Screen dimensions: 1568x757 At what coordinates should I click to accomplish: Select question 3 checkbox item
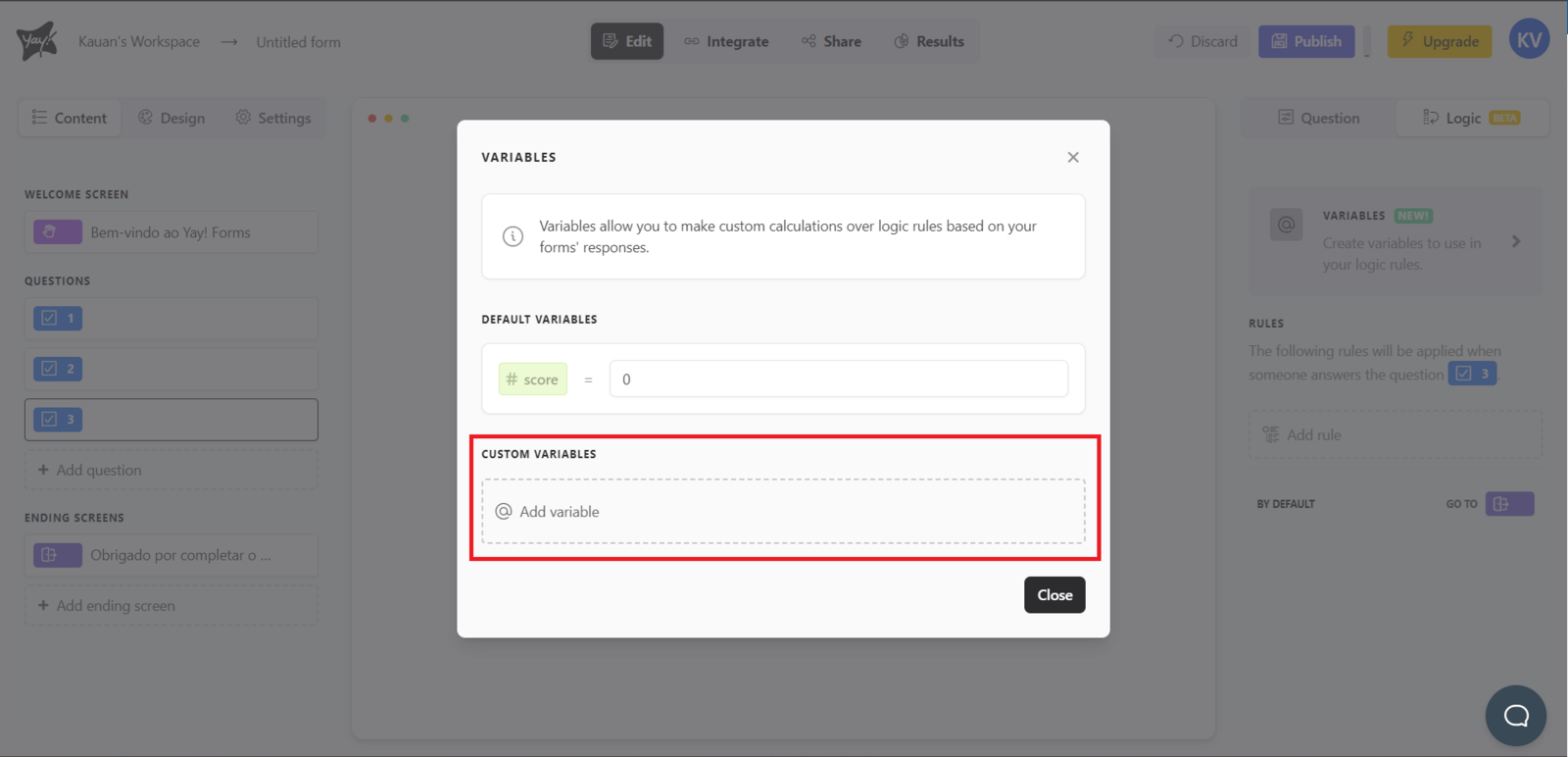58,420
